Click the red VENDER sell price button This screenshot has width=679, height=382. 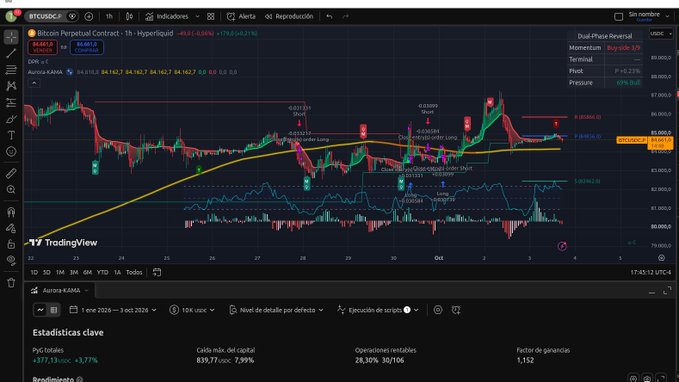point(42,47)
